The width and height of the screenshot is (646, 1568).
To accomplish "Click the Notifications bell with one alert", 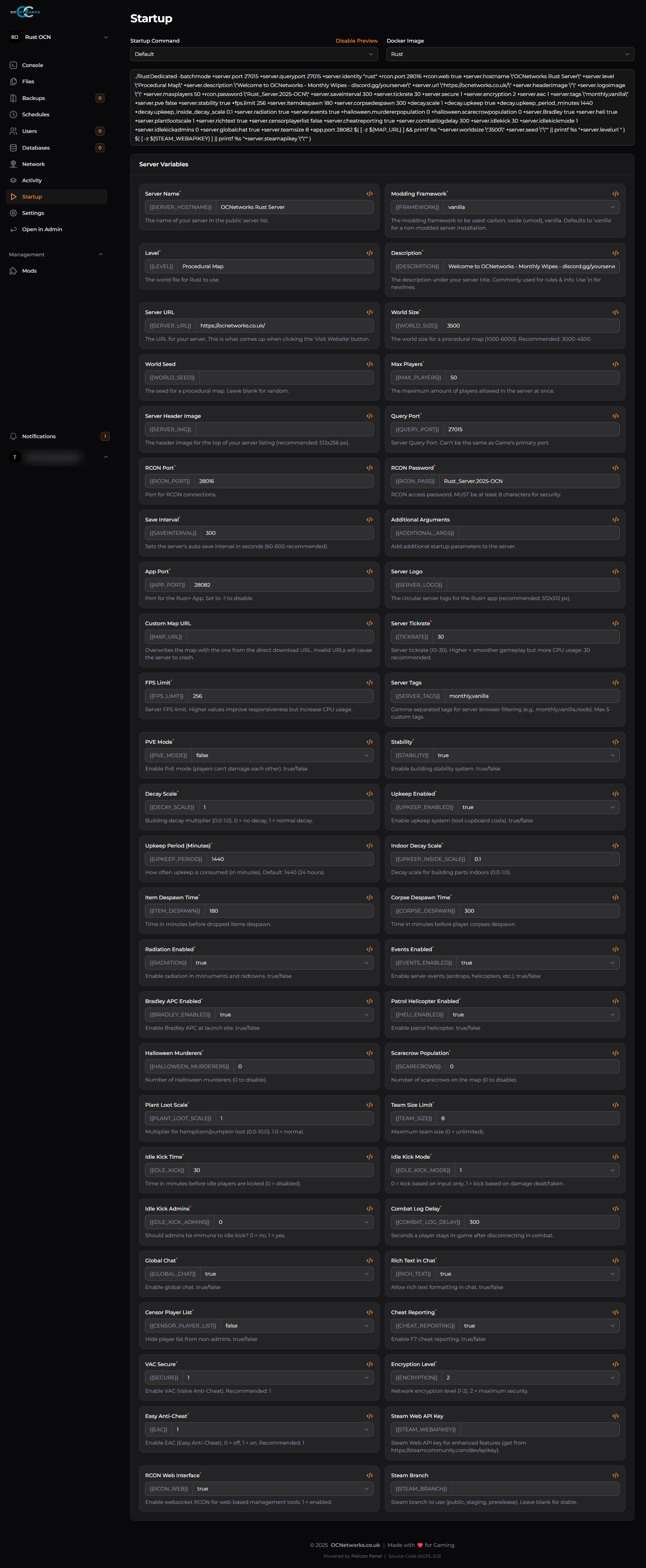I will coord(39,436).
